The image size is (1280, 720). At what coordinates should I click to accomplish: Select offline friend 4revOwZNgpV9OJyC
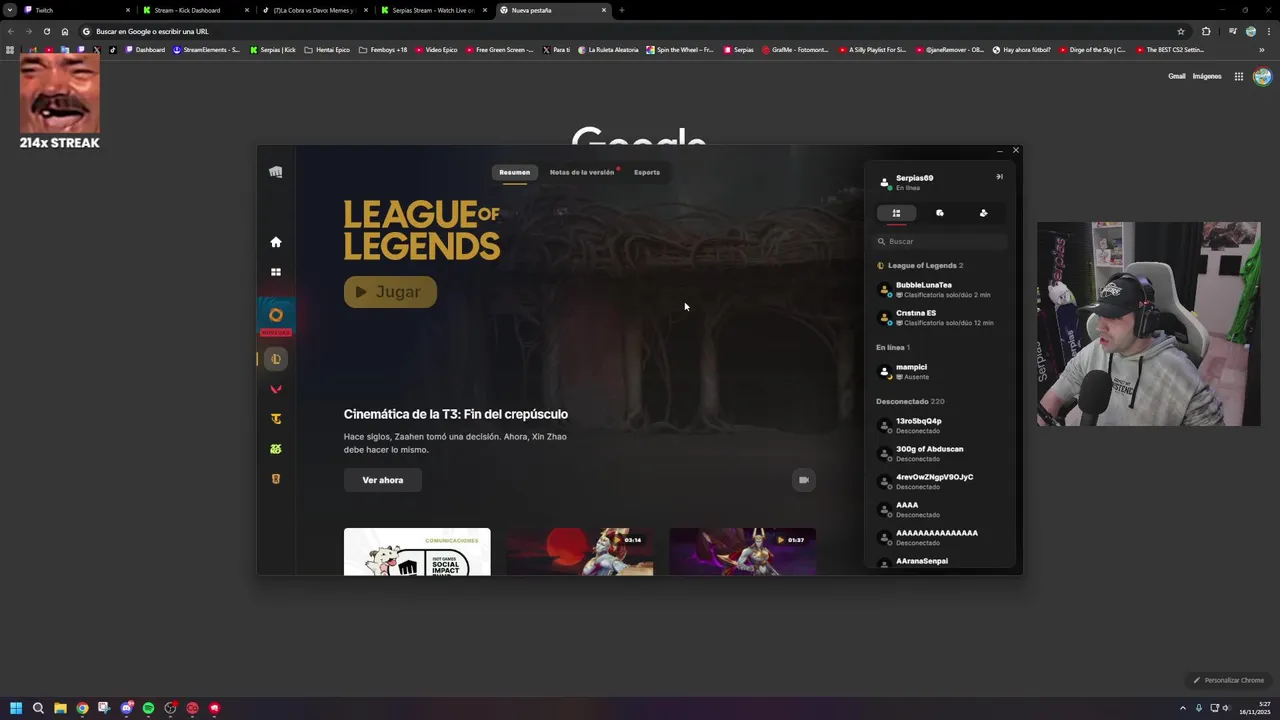pyautogui.click(x=940, y=482)
